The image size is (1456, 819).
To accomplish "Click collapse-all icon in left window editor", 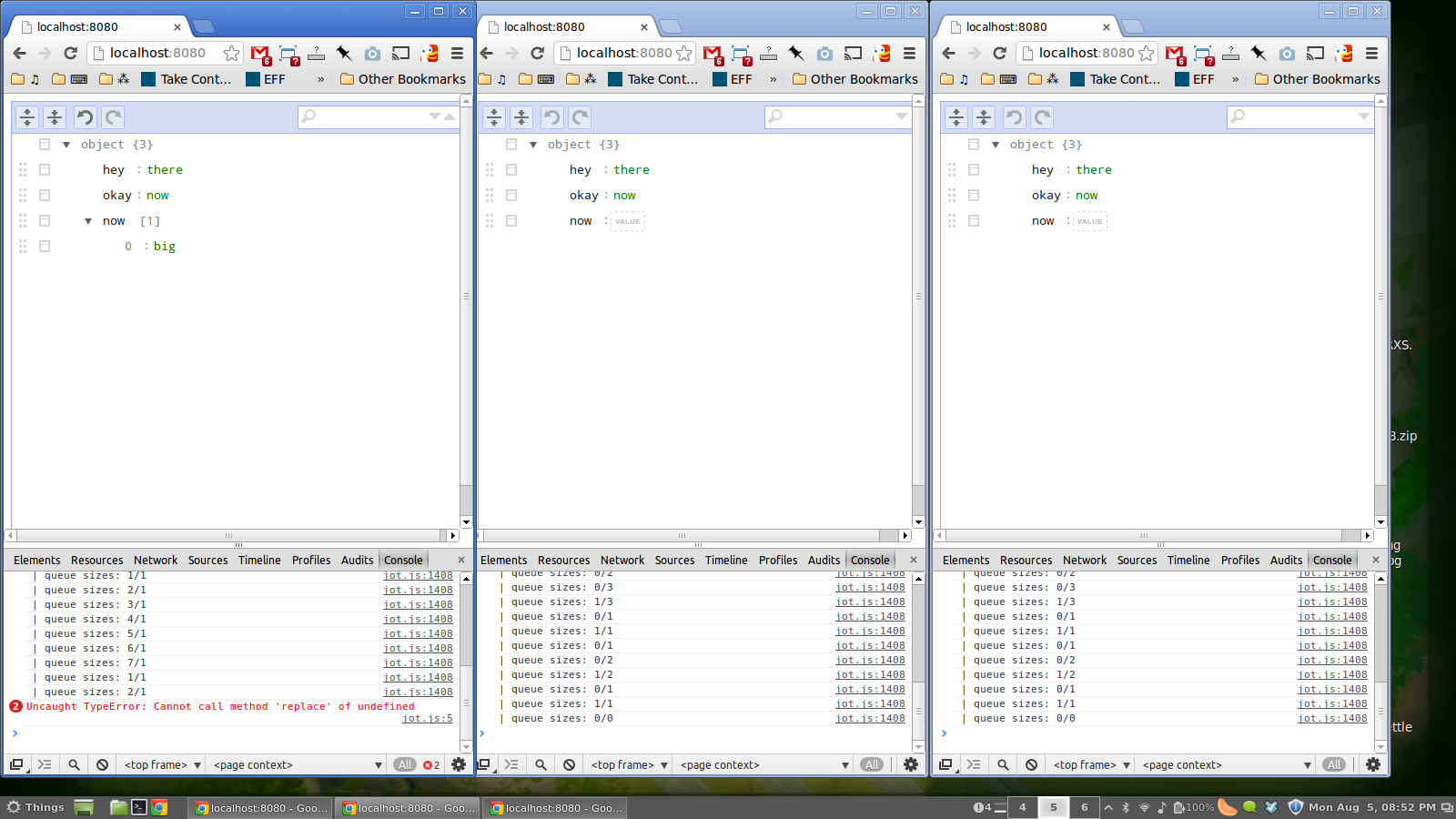I will click(55, 116).
